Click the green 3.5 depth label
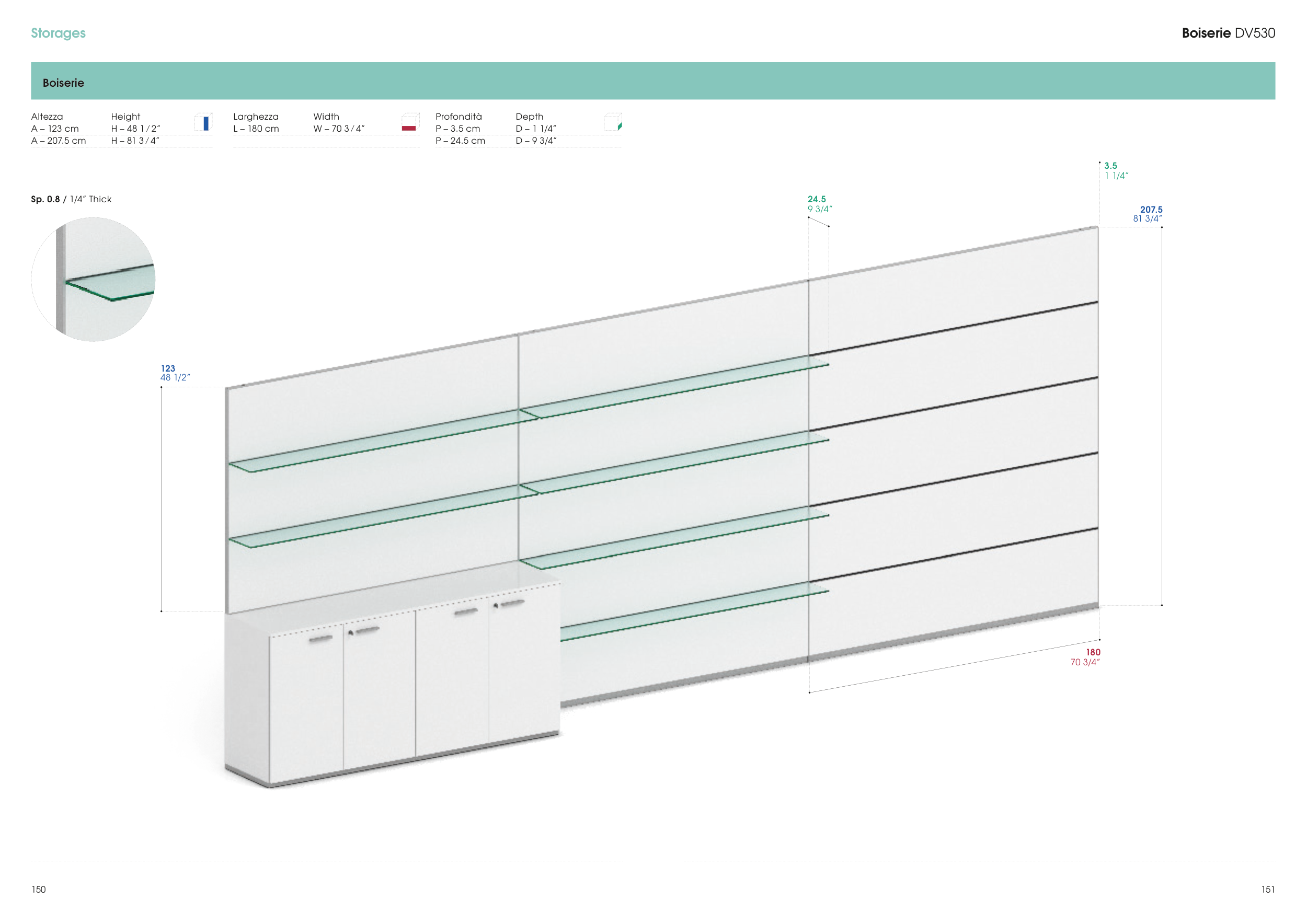 (1110, 166)
